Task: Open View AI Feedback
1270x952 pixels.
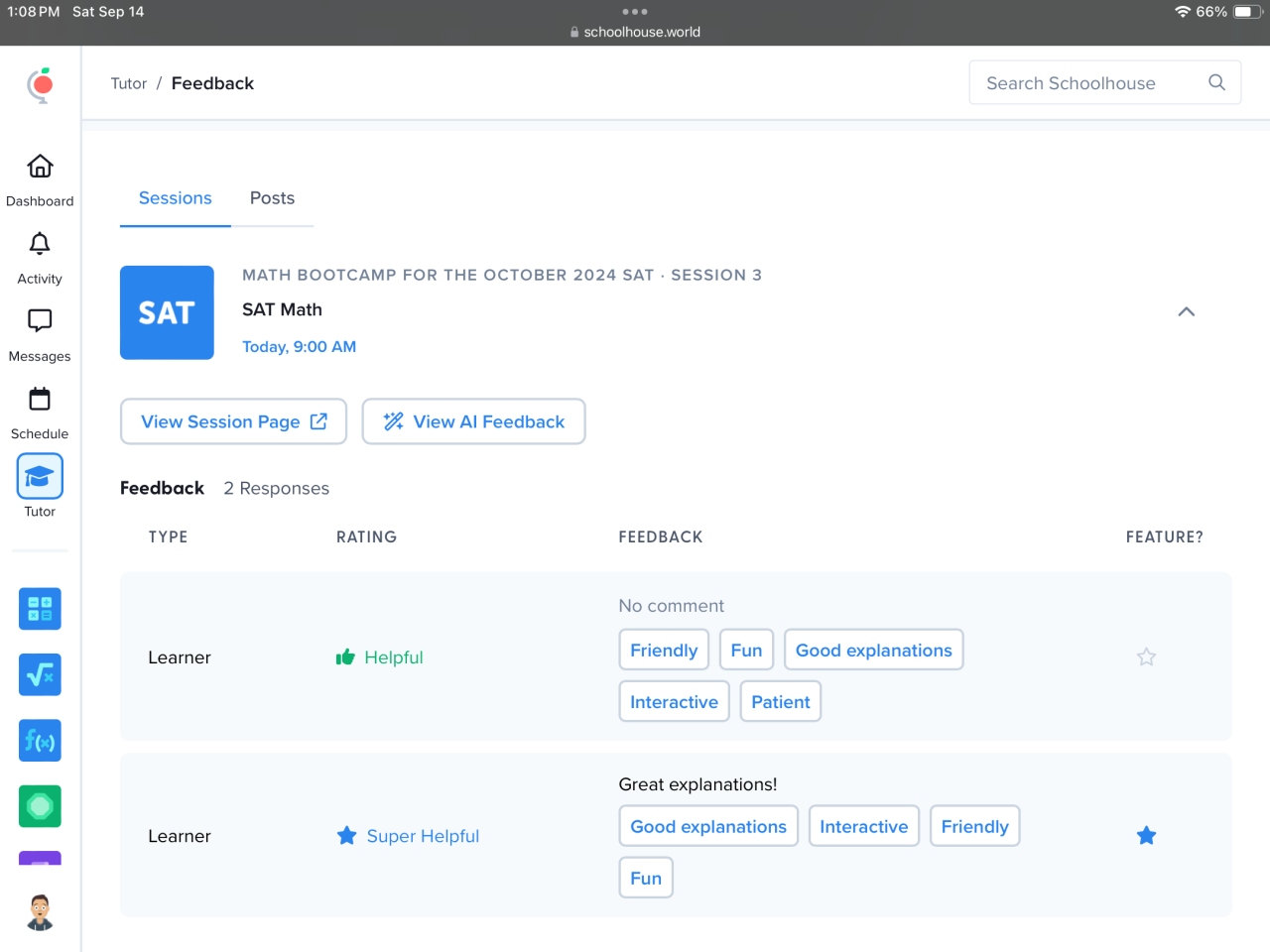Action: pyautogui.click(x=473, y=421)
